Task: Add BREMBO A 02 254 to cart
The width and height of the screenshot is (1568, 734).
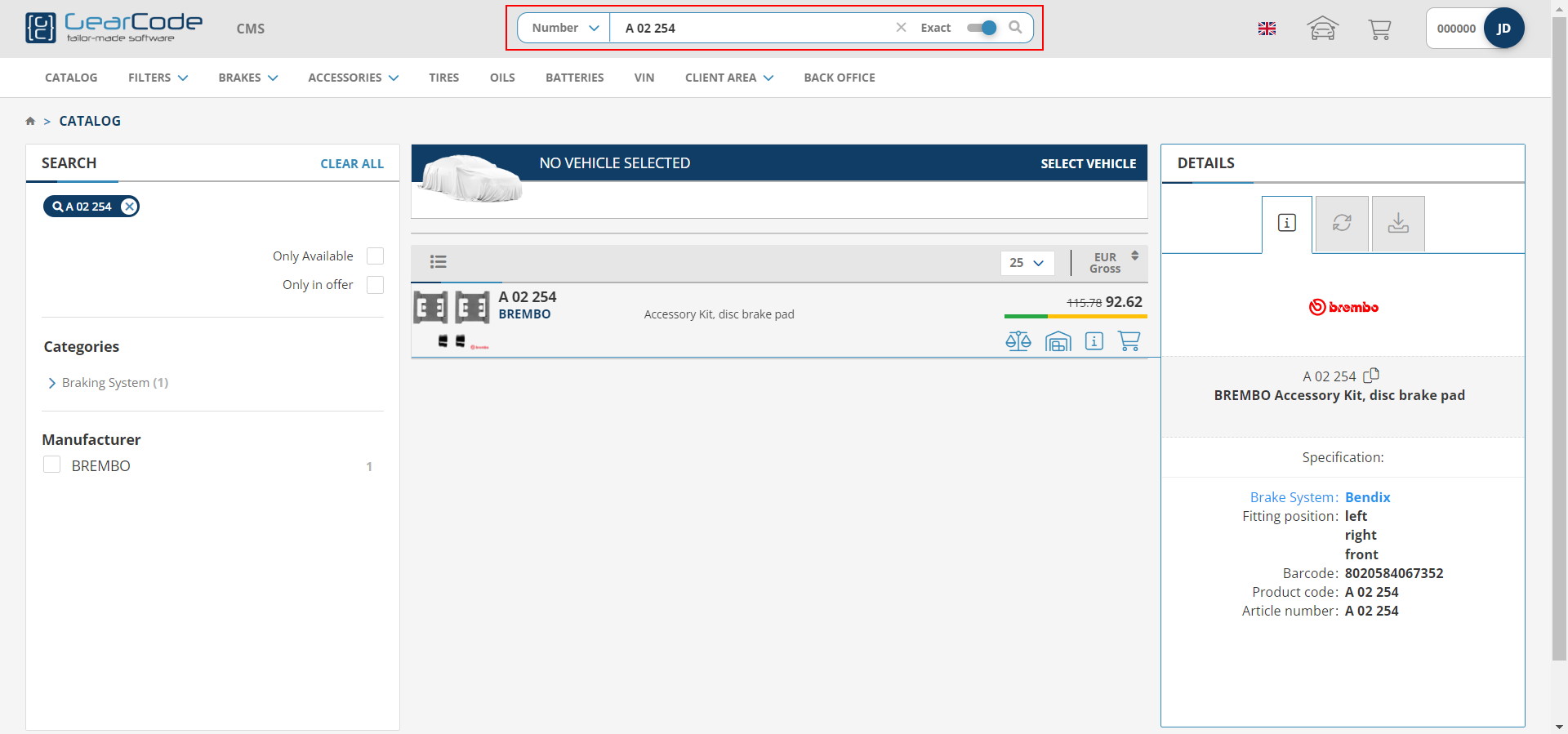Action: [x=1129, y=340]
